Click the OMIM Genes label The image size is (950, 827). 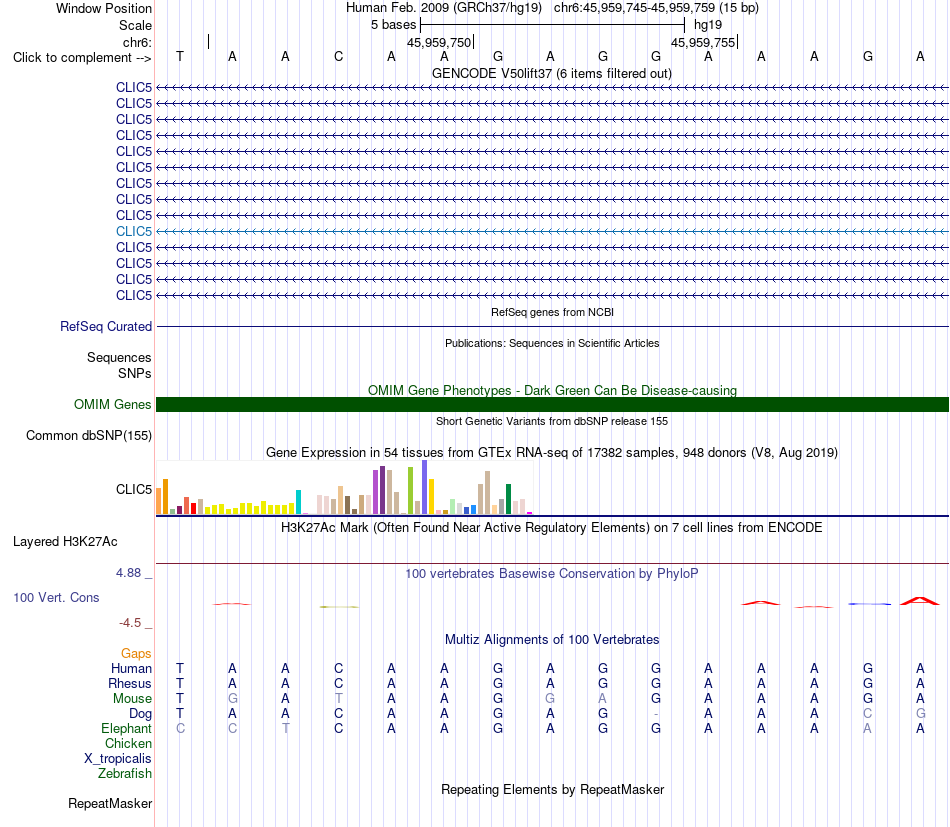click(x=113, y=404)
